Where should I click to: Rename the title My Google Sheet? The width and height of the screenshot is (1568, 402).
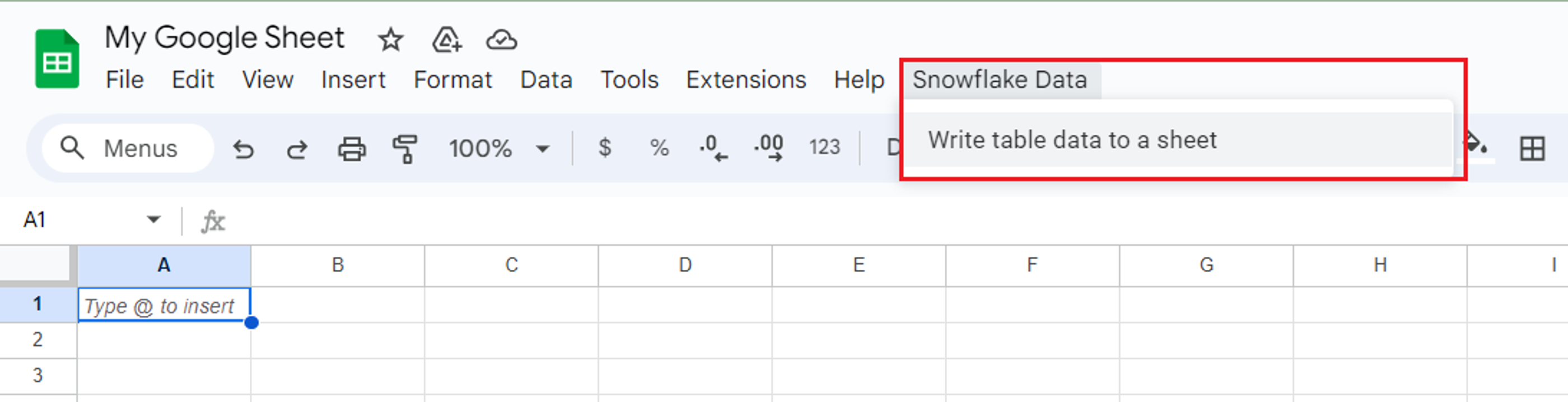(225, 36)
